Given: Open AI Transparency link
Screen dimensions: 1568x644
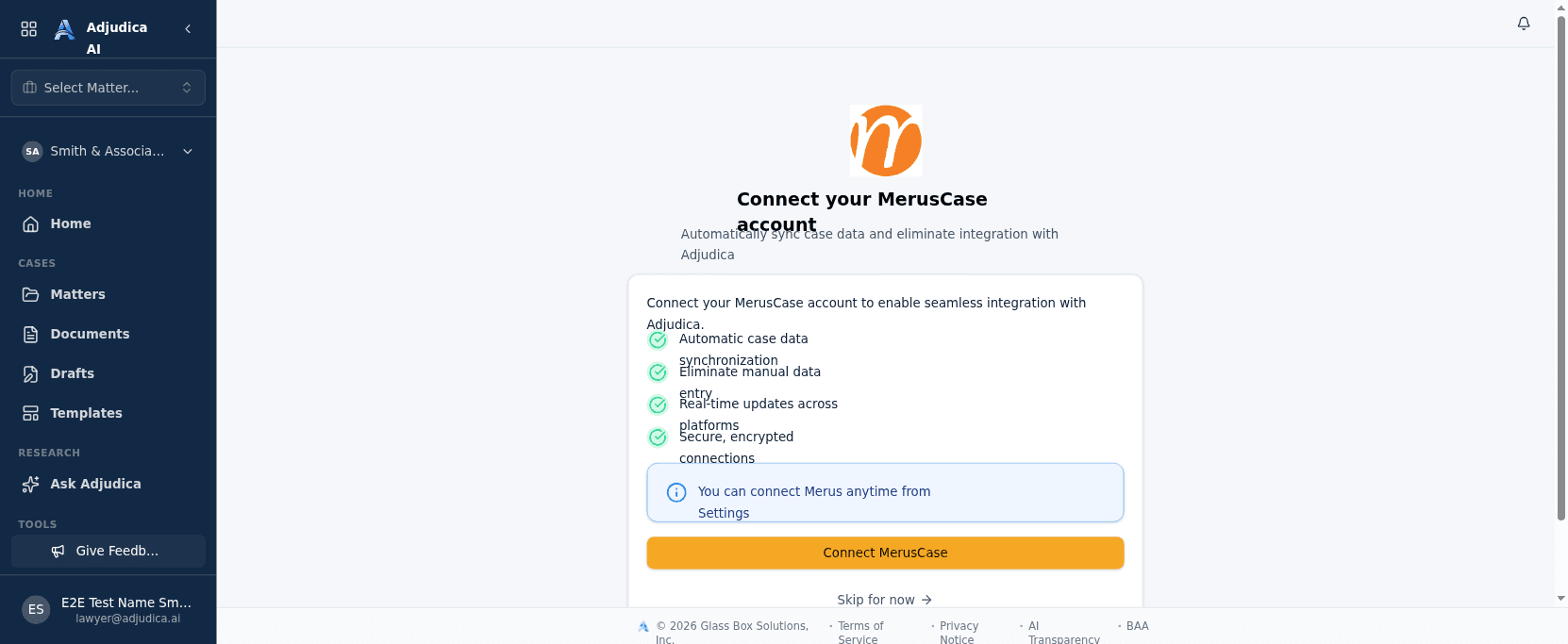Looking at the screenshot, I should coord(1064,633).
